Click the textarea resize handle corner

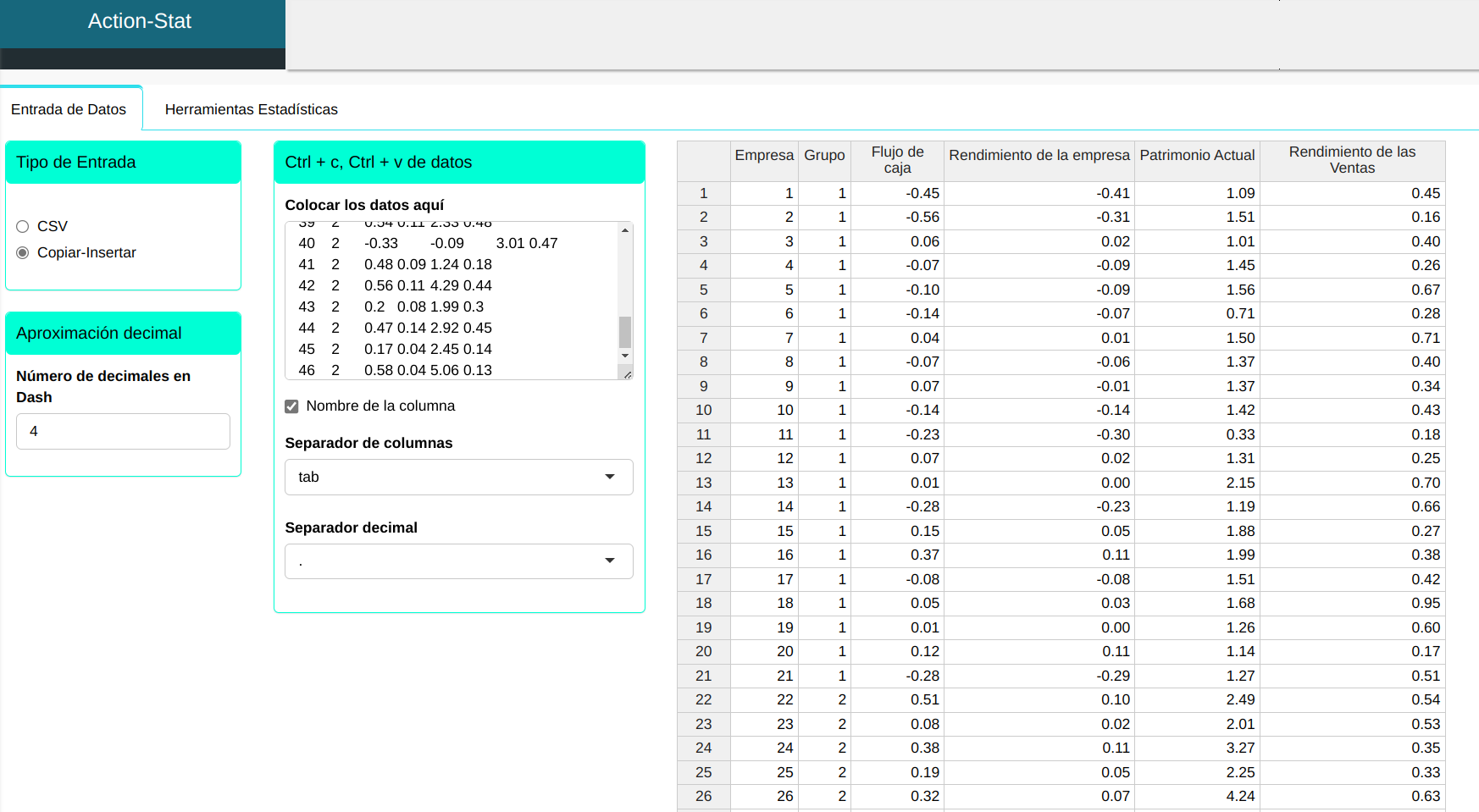tap(627, 373)
